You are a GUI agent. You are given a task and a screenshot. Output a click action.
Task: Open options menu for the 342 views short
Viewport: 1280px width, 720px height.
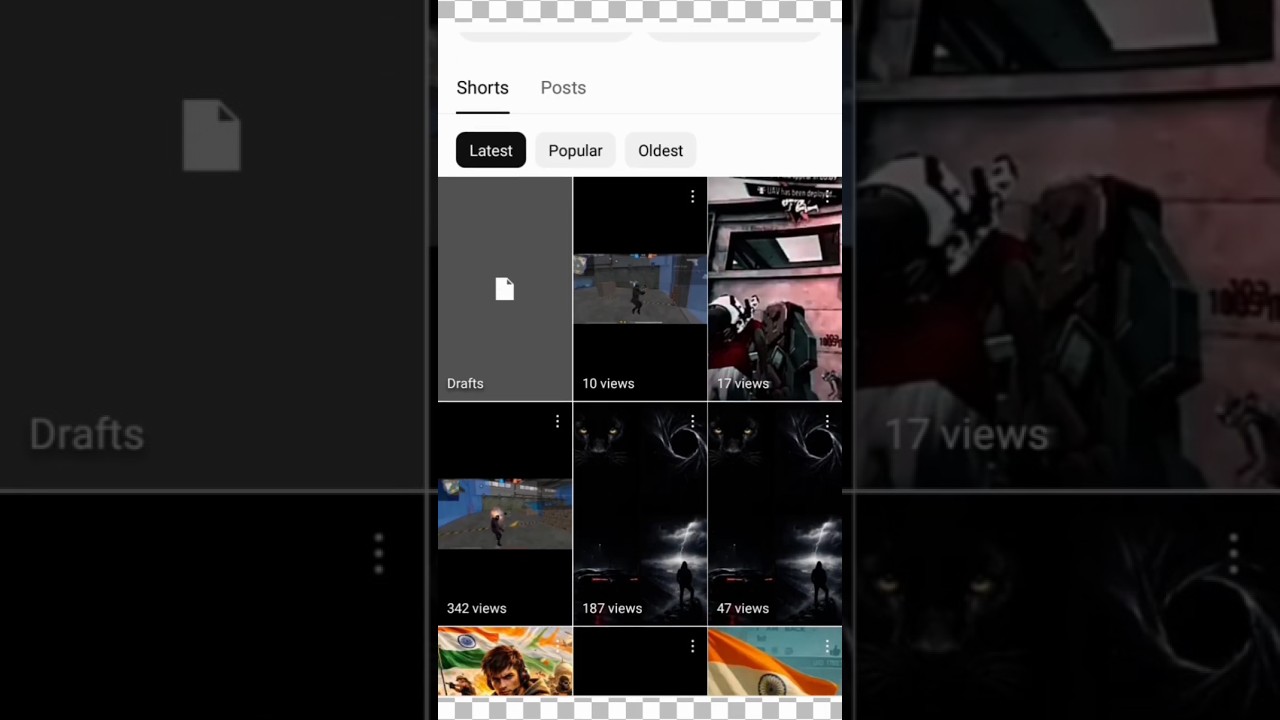[557, 422]
